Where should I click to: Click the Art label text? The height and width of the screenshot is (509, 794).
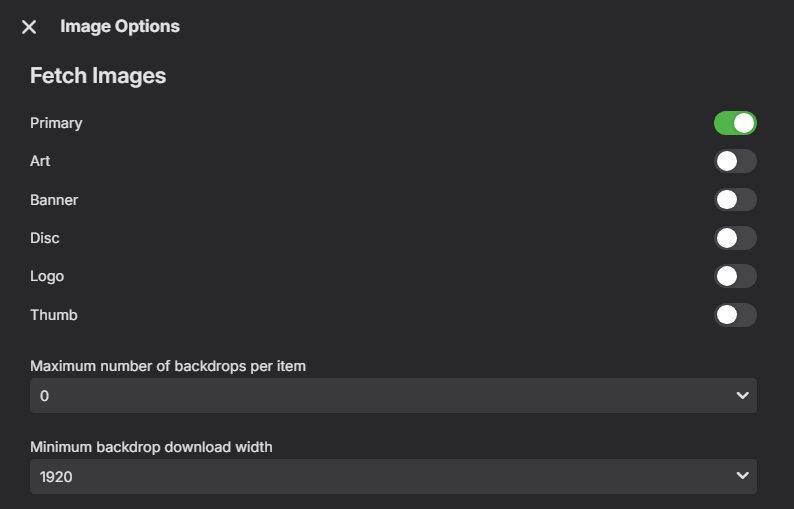pos(40,161)
